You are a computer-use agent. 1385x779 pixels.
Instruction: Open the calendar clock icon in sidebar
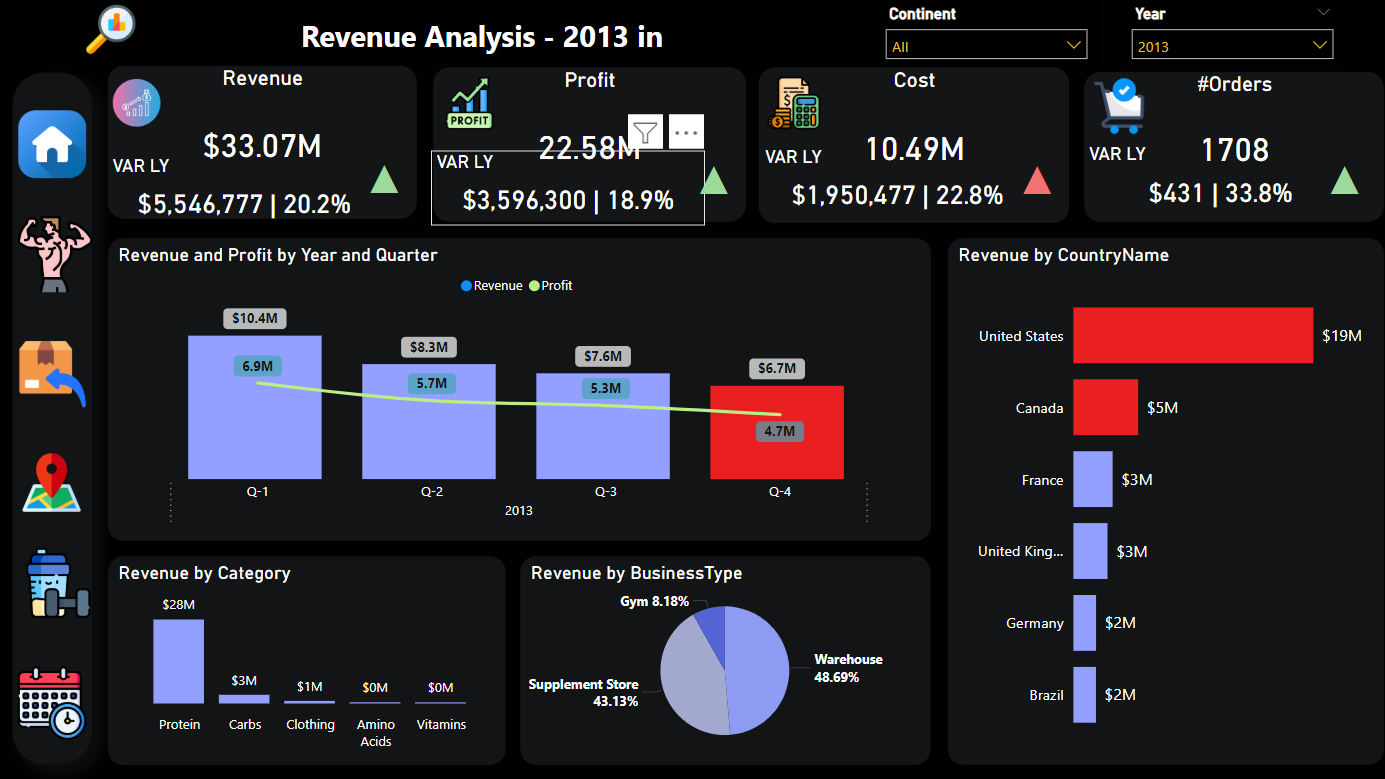coord(52,702)
